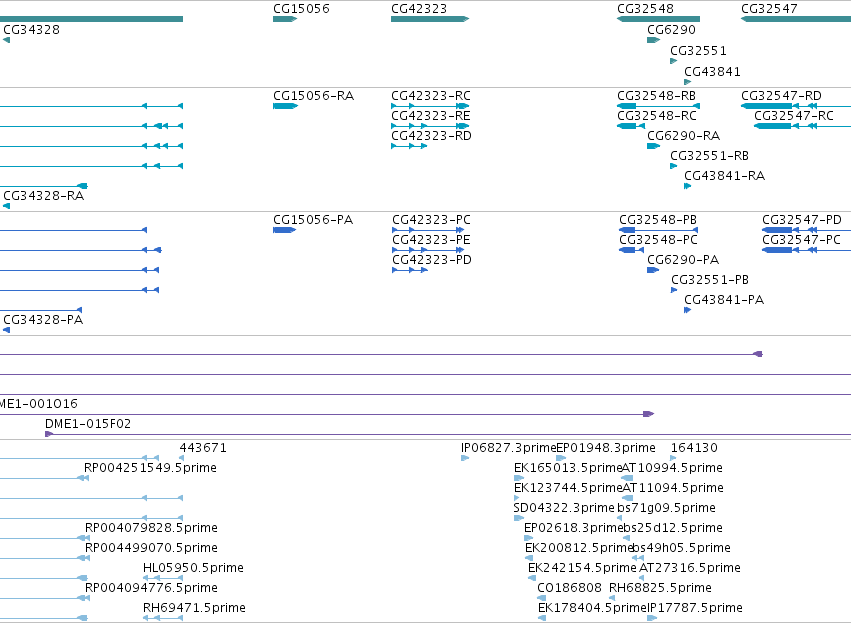Select the CG42323-RD transcript feature
Viewport: 851px width, 623px height.
[x=409, y=146]
